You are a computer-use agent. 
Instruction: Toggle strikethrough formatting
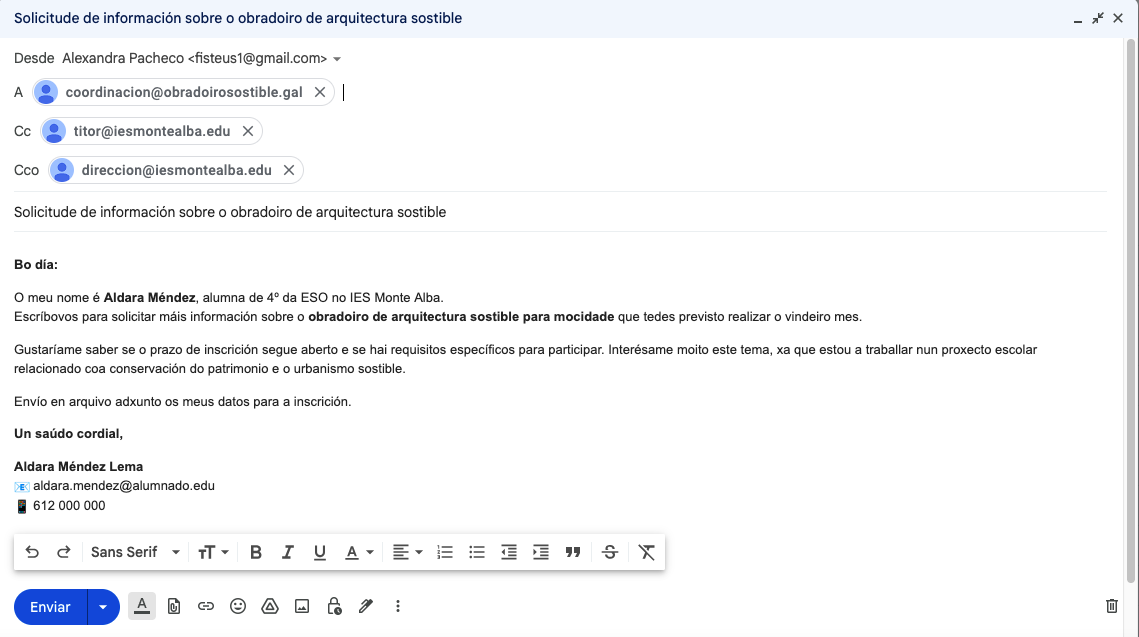coord(610,552)
